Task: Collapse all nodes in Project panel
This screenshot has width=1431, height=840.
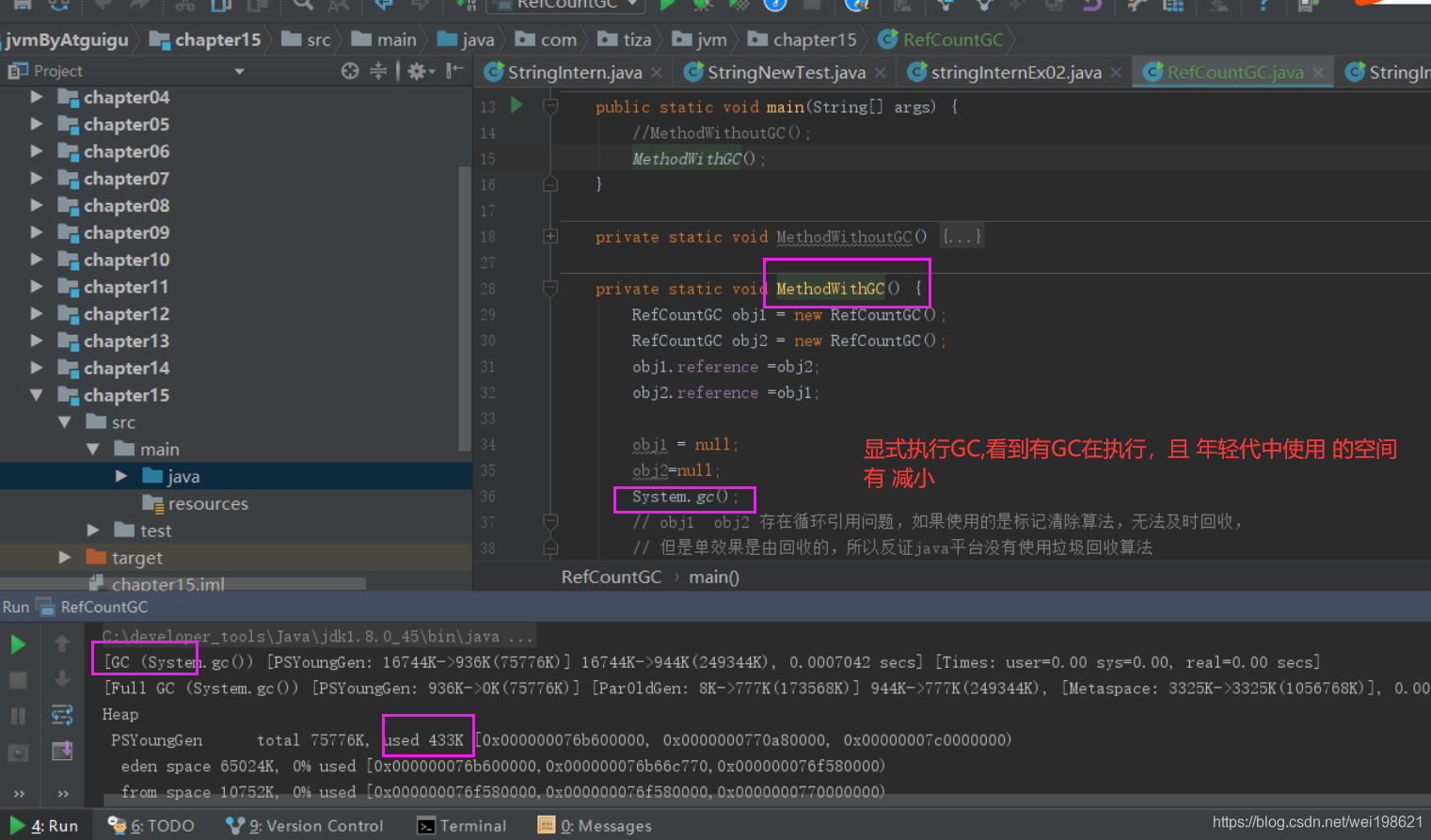Action: click(378, 71)
